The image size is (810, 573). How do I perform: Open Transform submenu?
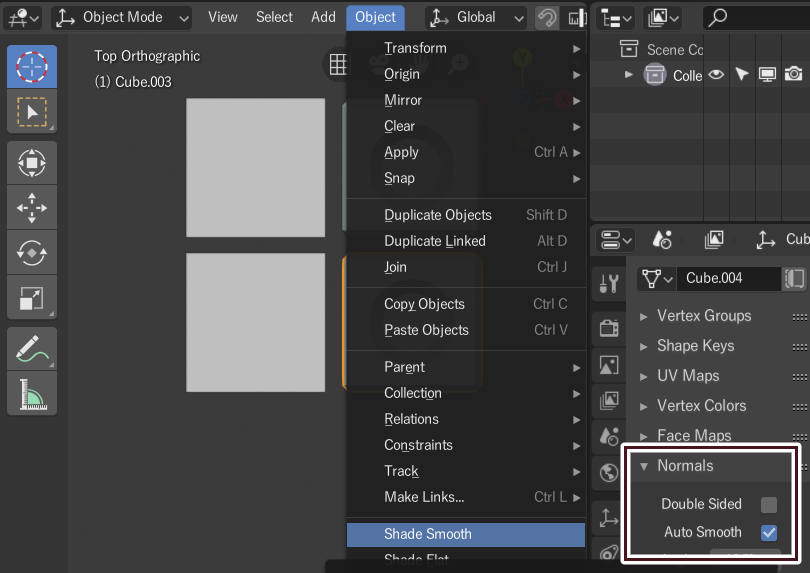465,48
